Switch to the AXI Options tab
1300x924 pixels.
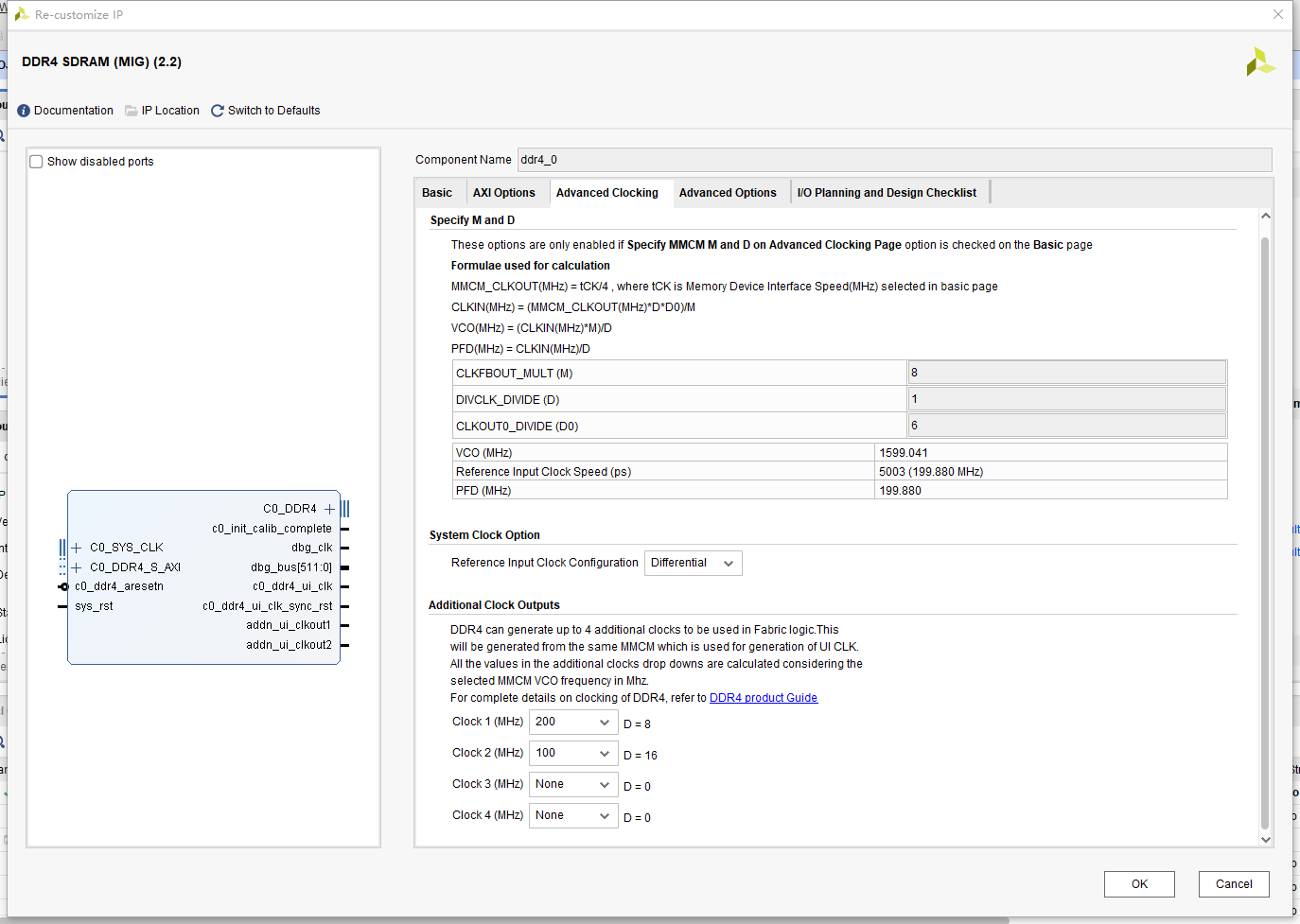coord(503,193)
